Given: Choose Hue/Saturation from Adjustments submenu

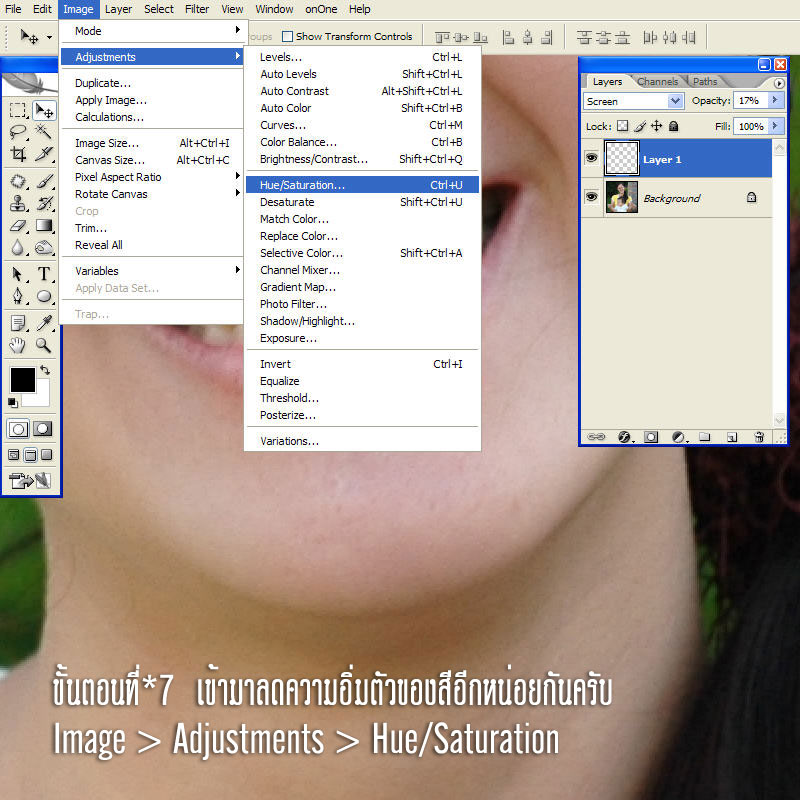Looking at the screenshot, I should (362, 185).
